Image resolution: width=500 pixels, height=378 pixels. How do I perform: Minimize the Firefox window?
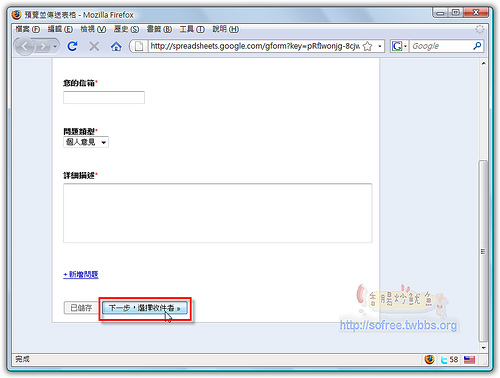[x=440, y=13]
